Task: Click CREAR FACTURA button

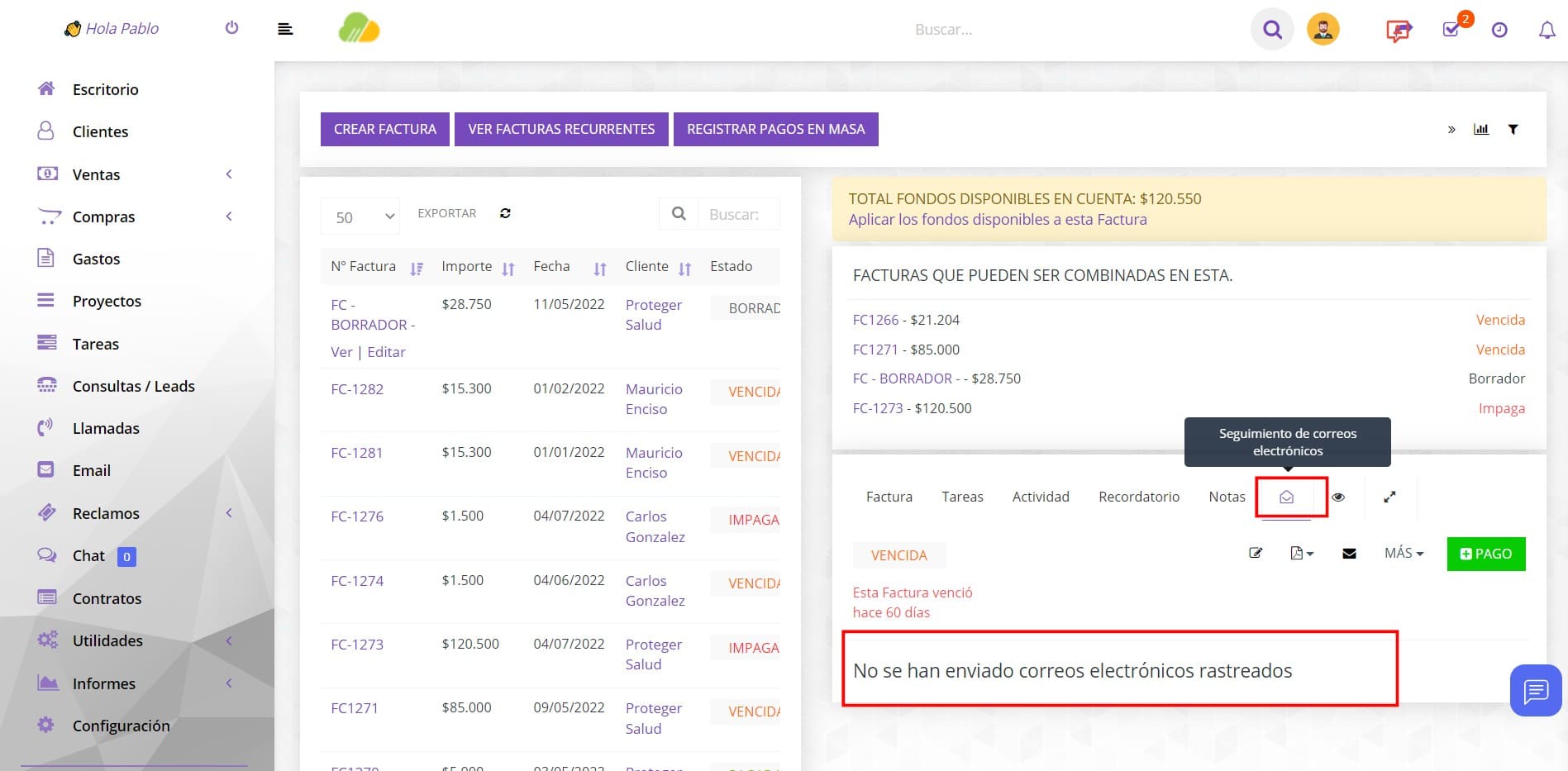Action: point(385,129)
